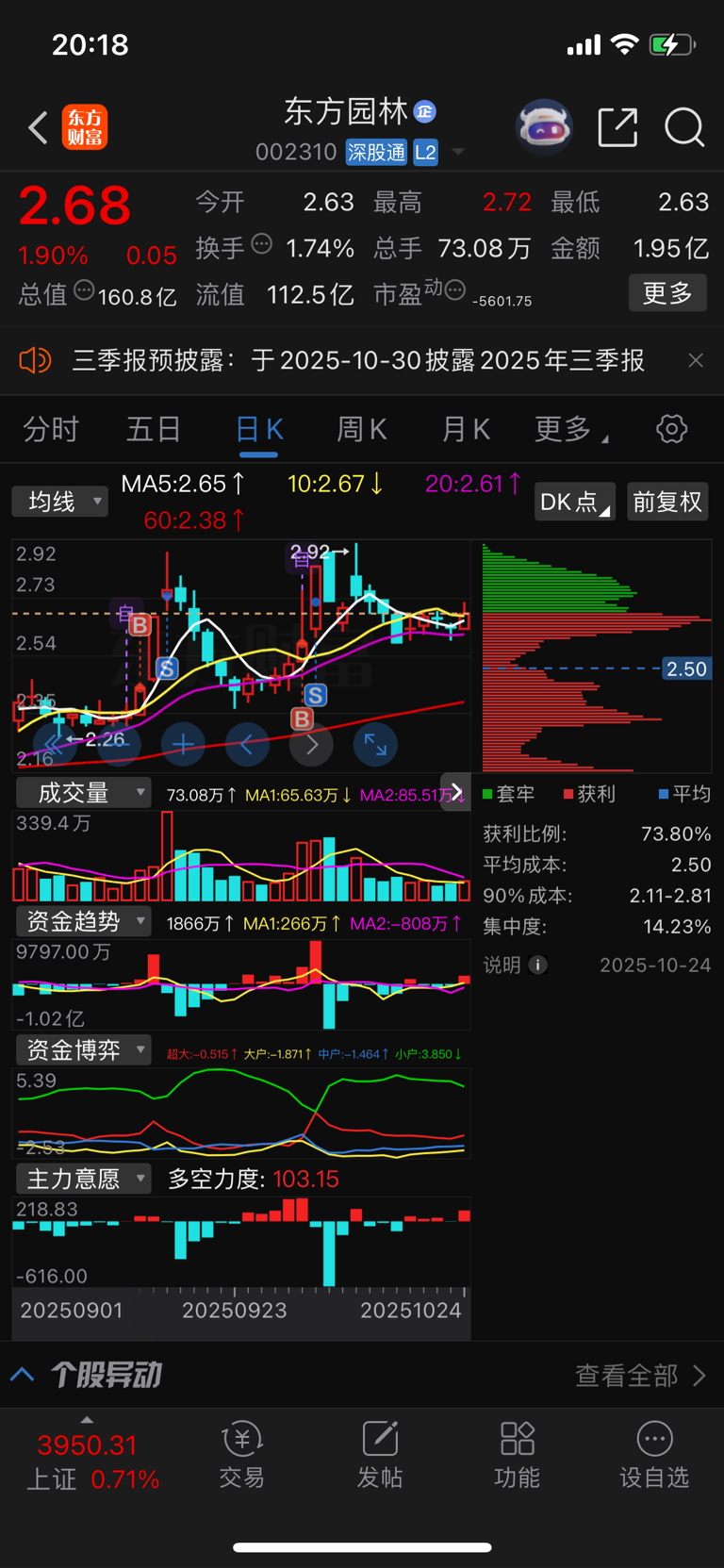Tap the 获利比例 73.80% value
Image resolution: width=724 pixels, height=1568 pixels.
click(x=676, y=834)
